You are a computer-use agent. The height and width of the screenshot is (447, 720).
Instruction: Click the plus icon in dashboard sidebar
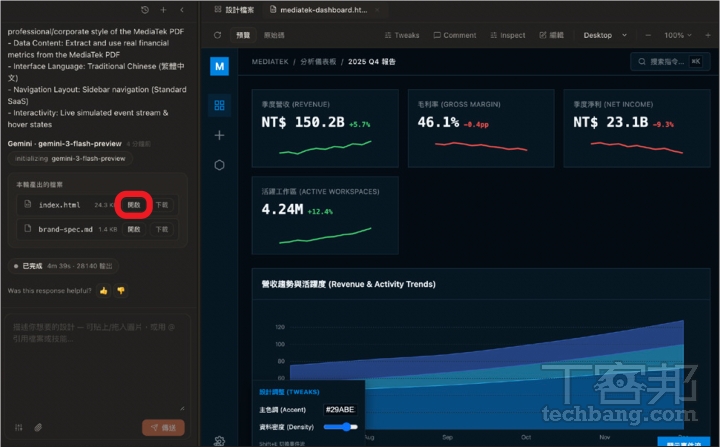pos(219,135)
